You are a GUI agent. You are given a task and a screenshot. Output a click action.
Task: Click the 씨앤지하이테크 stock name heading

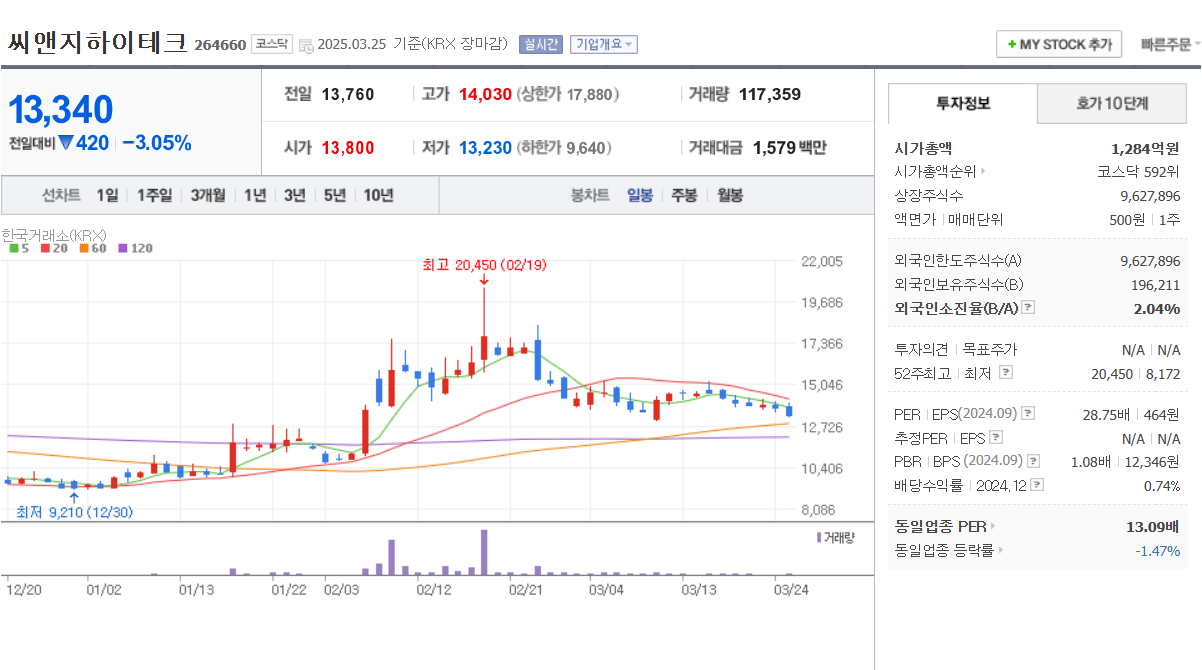coord(97,43)
